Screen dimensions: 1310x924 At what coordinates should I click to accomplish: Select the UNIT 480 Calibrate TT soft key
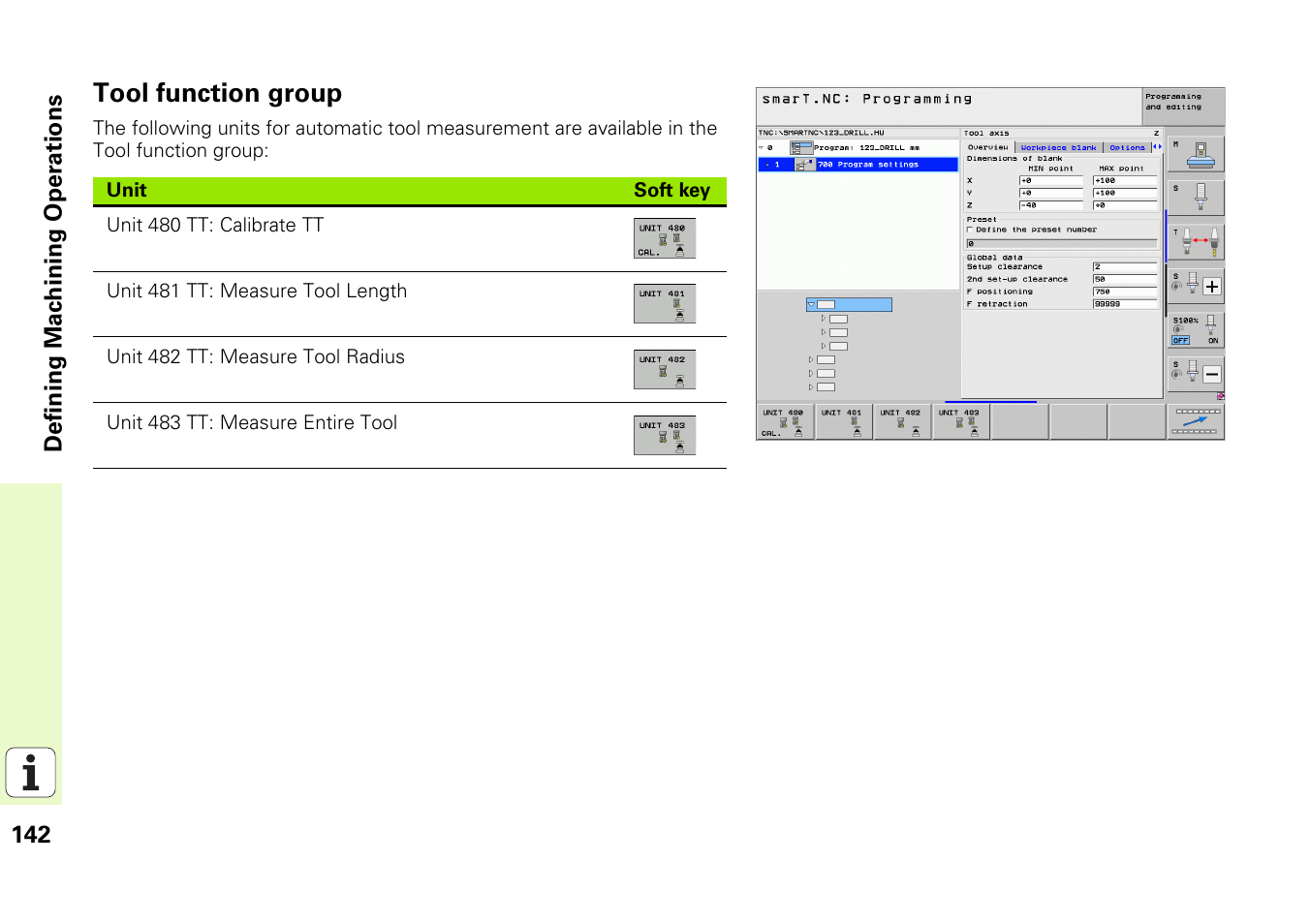(785, 422)
